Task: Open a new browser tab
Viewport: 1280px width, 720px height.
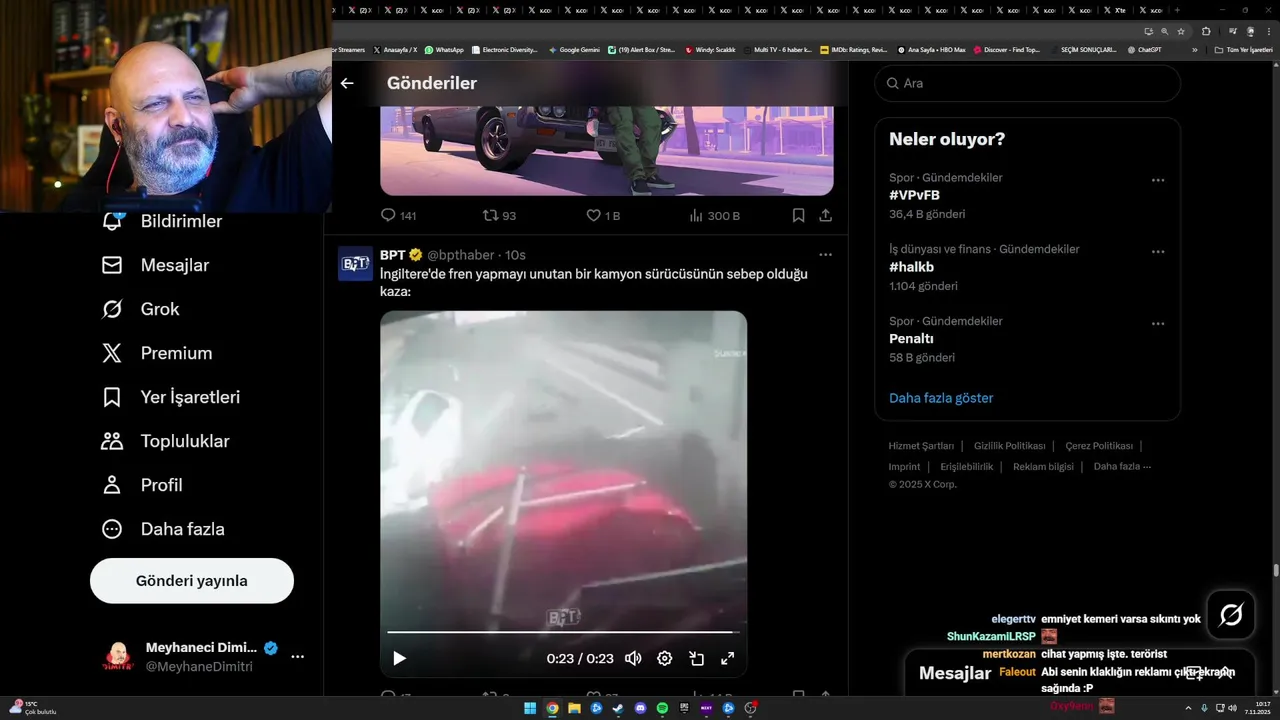Action: click(1177, 10)
